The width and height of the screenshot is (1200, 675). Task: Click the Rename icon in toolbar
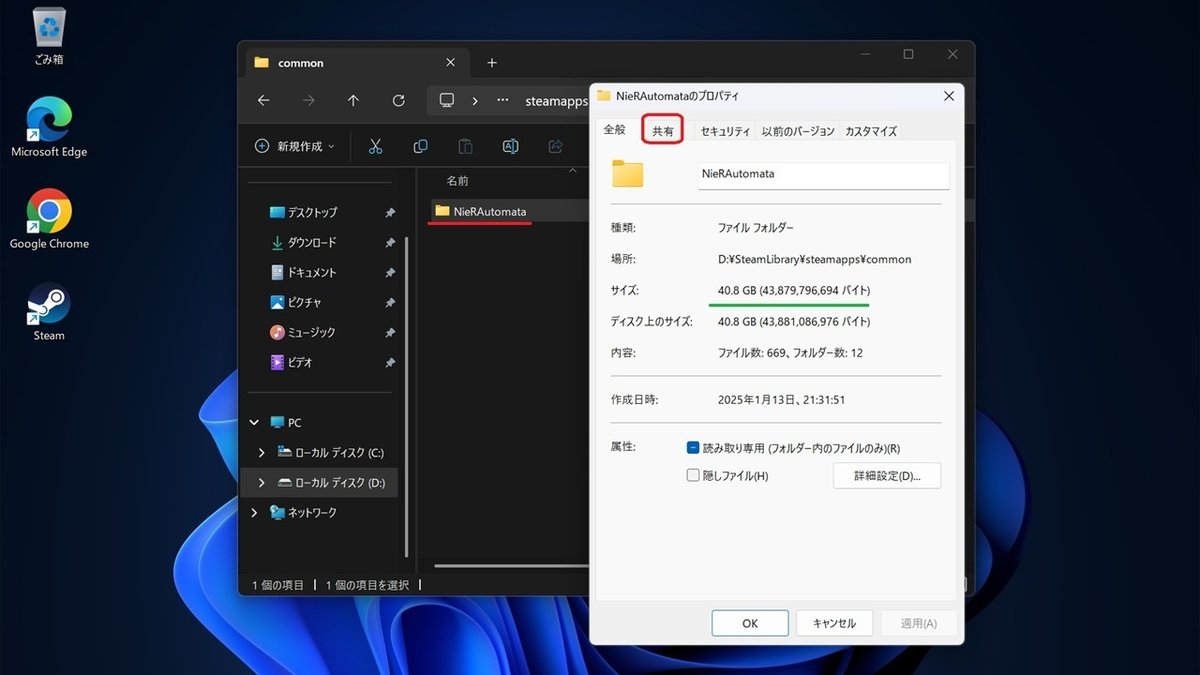point(510,146)
